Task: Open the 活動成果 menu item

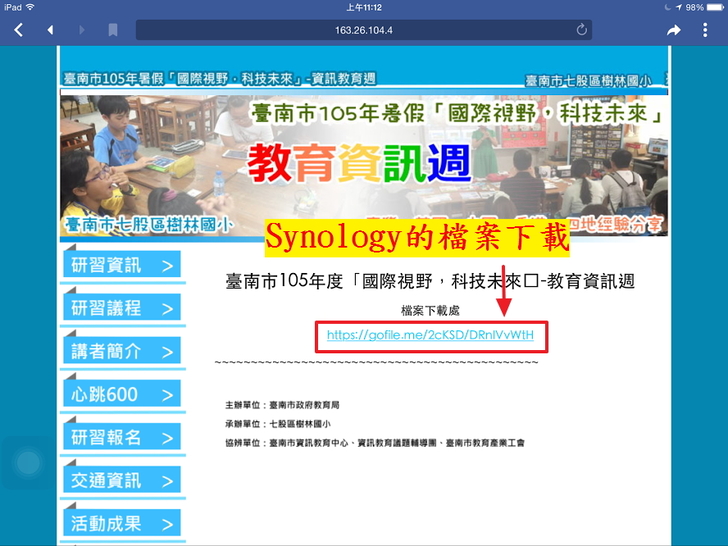Action: click(x=122, y=523)
